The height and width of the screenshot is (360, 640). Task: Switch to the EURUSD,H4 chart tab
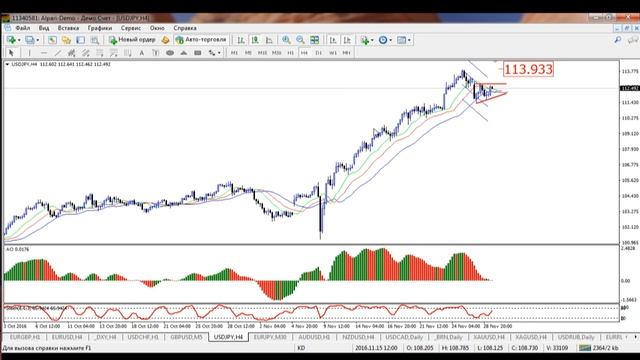click(67, 337)
